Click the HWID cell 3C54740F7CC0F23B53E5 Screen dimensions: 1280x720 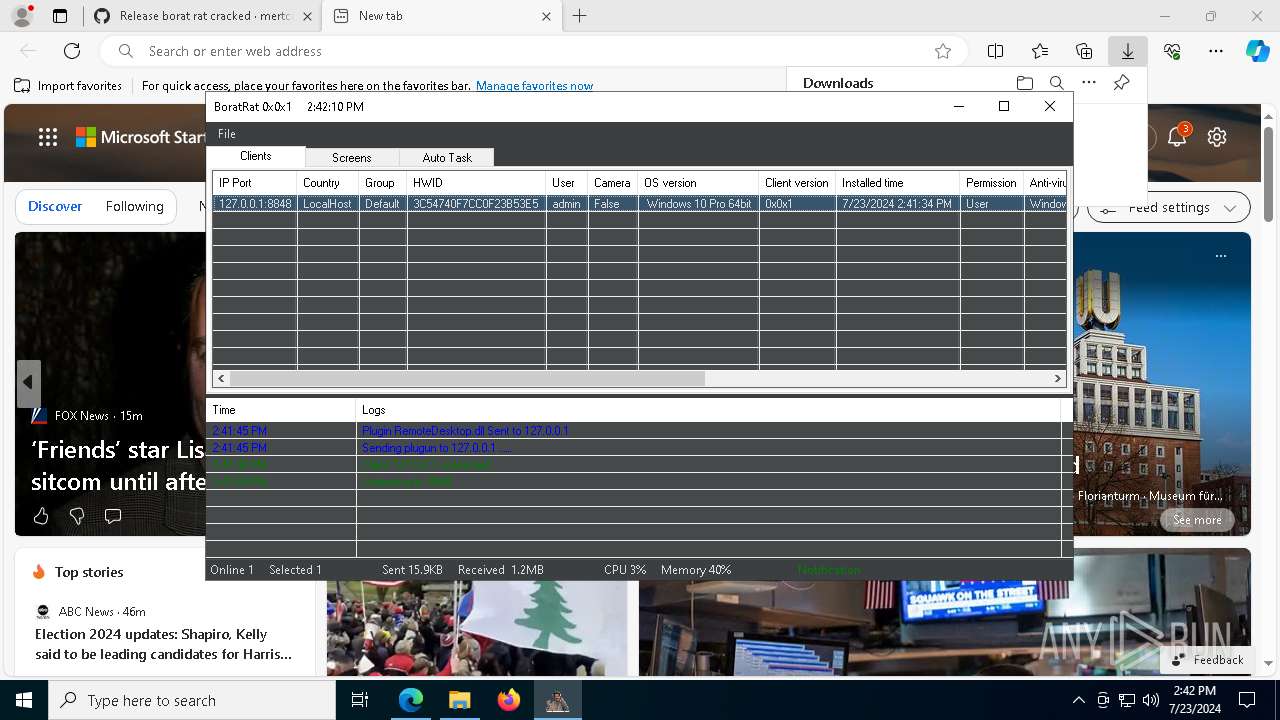476,204
